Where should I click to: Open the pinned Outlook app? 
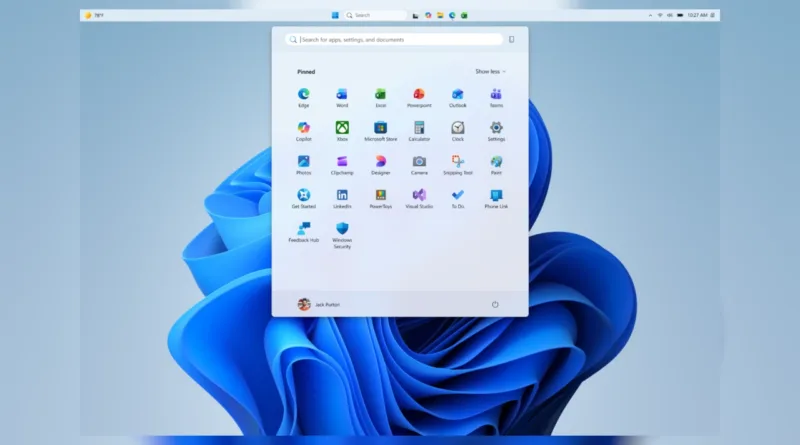(458, 97)
